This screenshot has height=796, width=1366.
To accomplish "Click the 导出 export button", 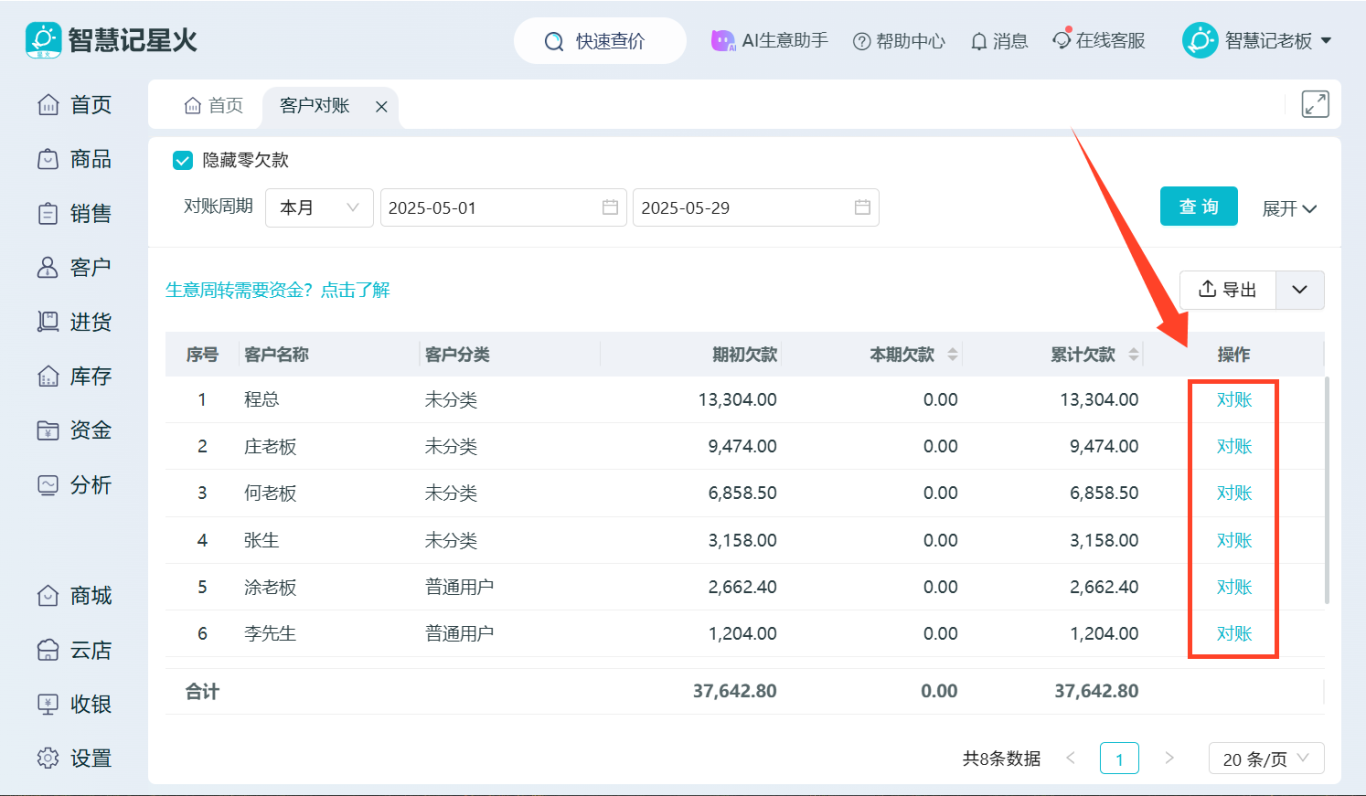I will coord(1228,290).
